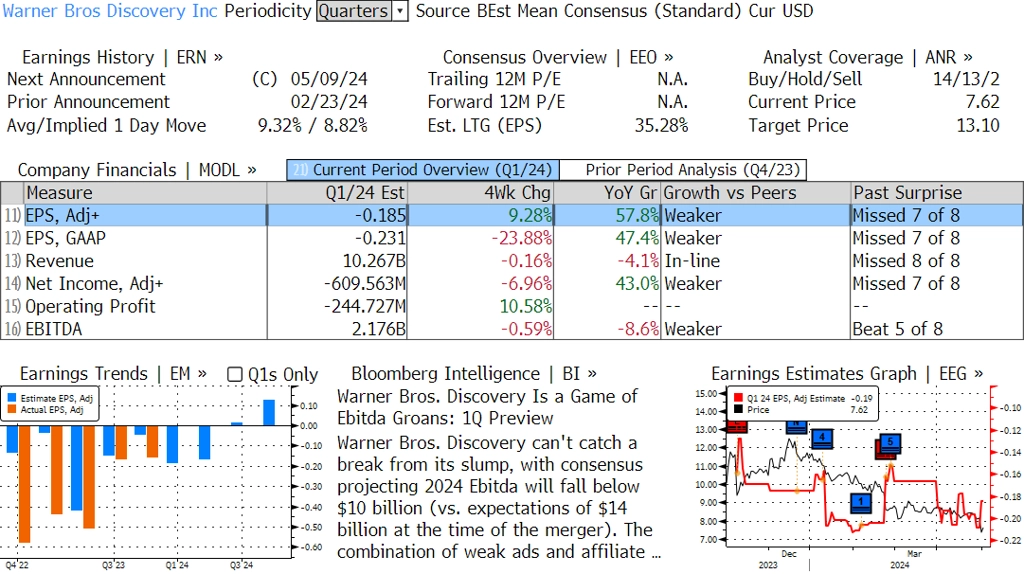Click the Next Announcement date 05/09/24
The width and height of the screenshot is (1024, 574).
(x=329, y=79)
